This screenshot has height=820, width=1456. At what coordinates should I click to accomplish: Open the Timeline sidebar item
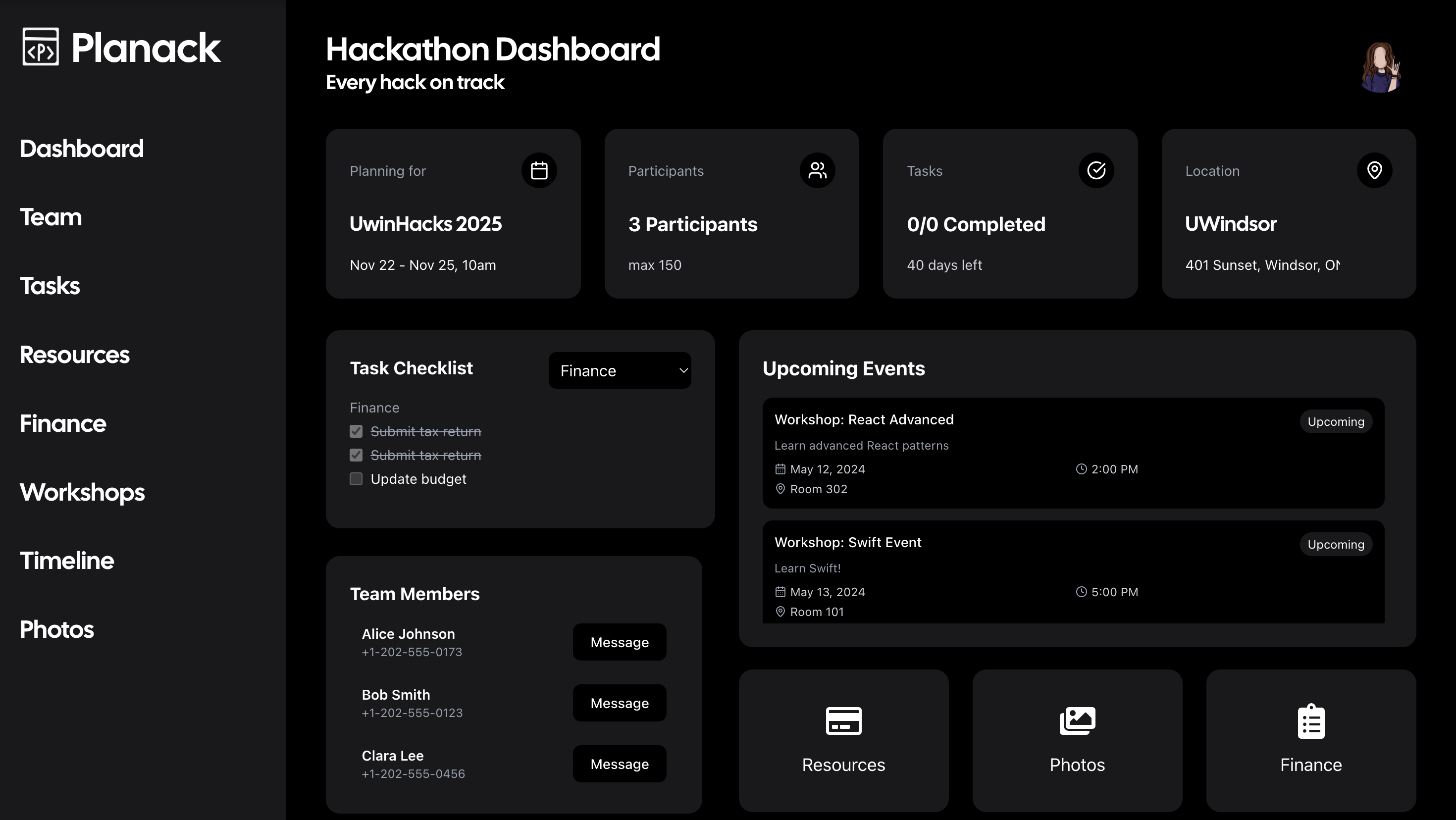click(67, 561)
